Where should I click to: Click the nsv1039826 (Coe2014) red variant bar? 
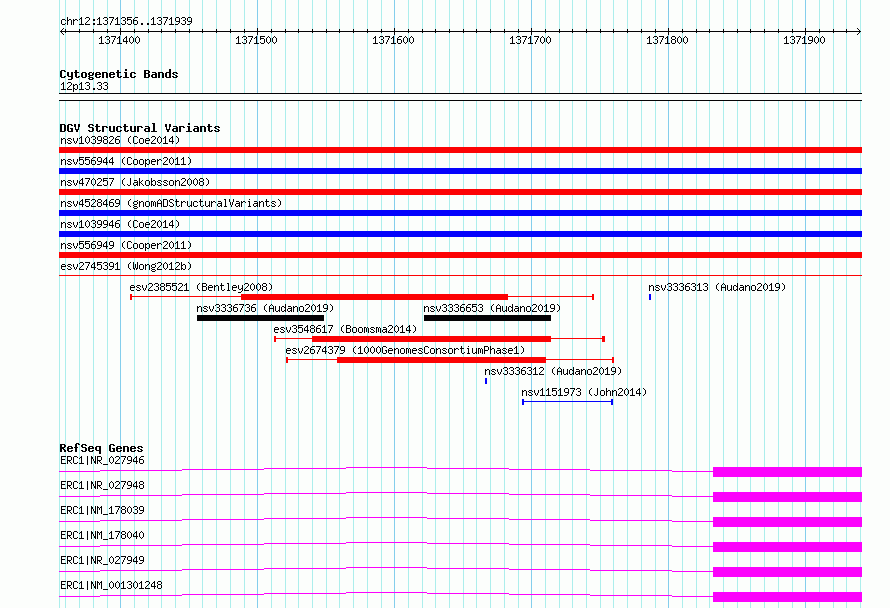tap(460, 150)
